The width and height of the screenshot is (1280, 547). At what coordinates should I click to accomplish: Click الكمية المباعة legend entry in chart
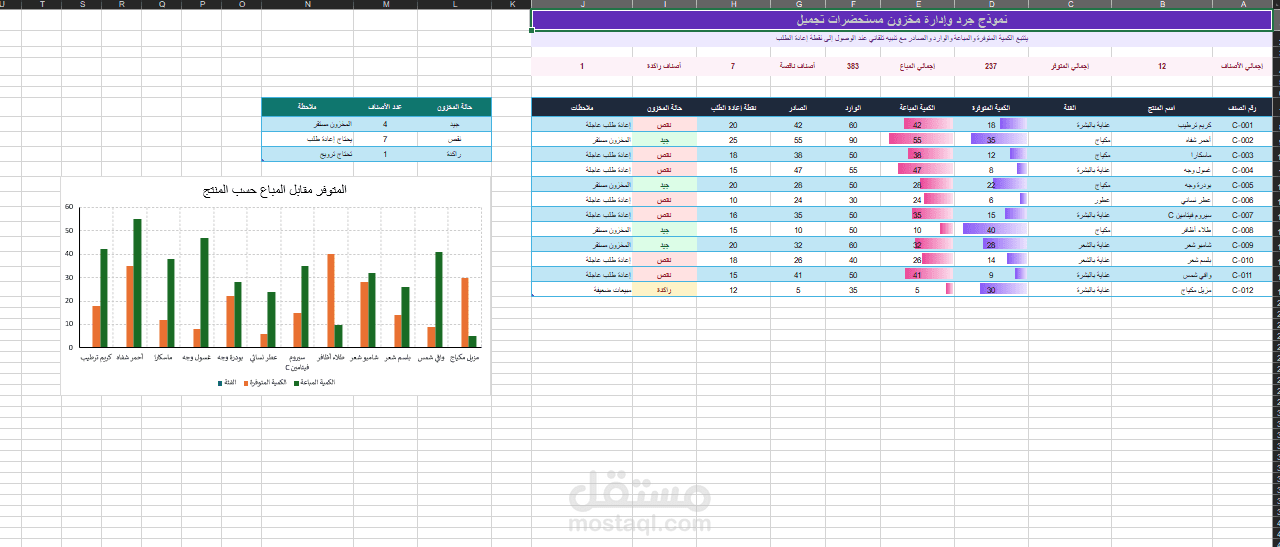coord(315,381)
